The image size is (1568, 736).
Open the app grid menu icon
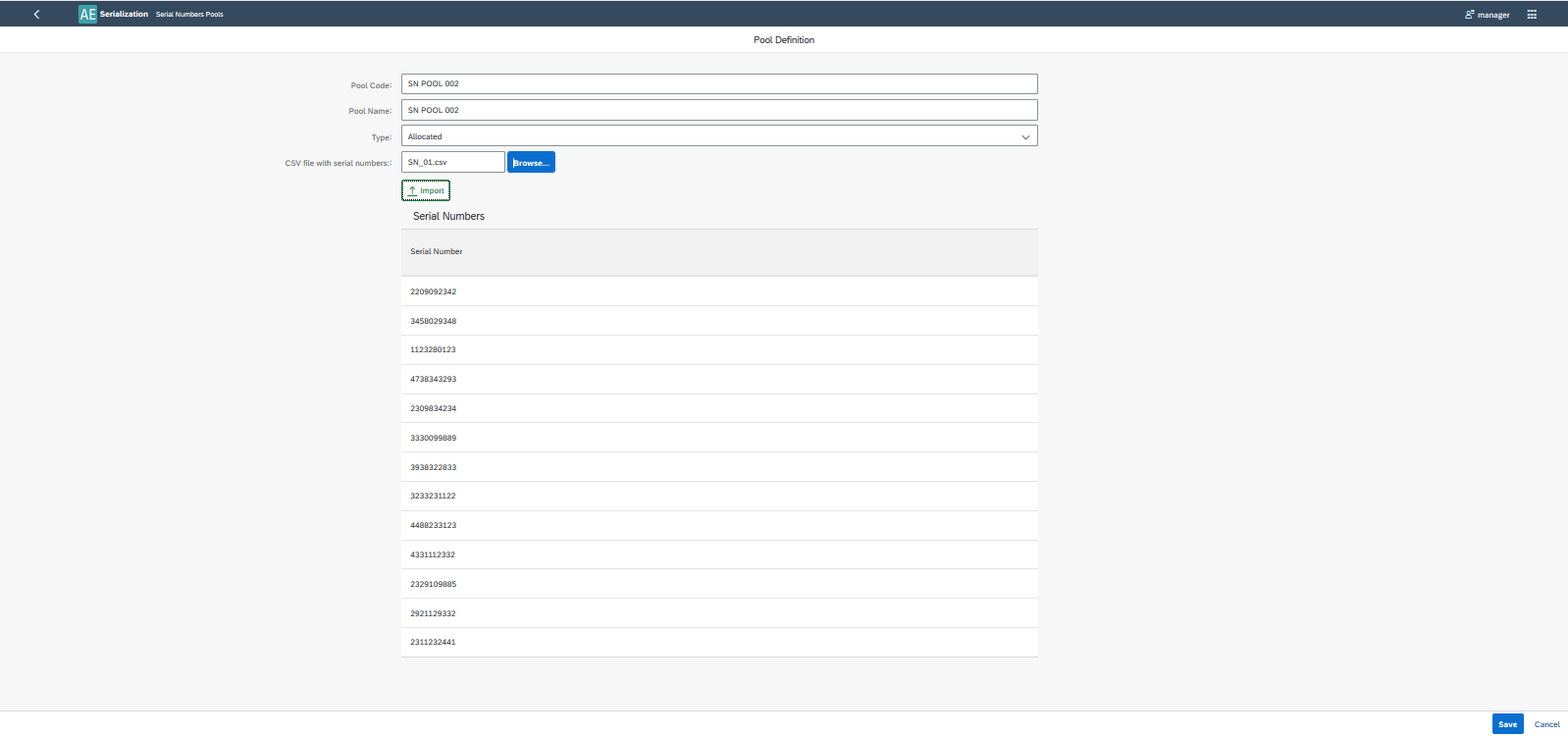point(1532,15)
